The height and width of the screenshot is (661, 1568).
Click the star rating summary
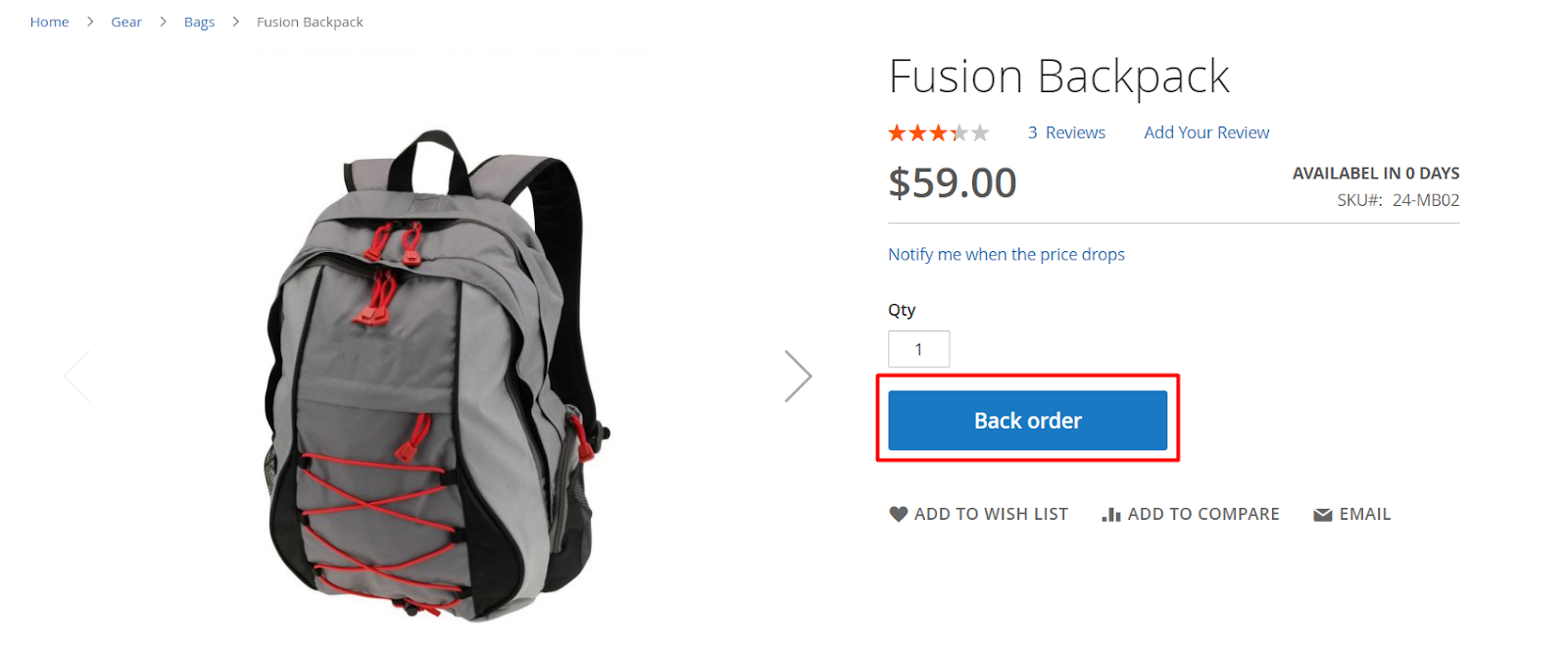pos(938,132)
